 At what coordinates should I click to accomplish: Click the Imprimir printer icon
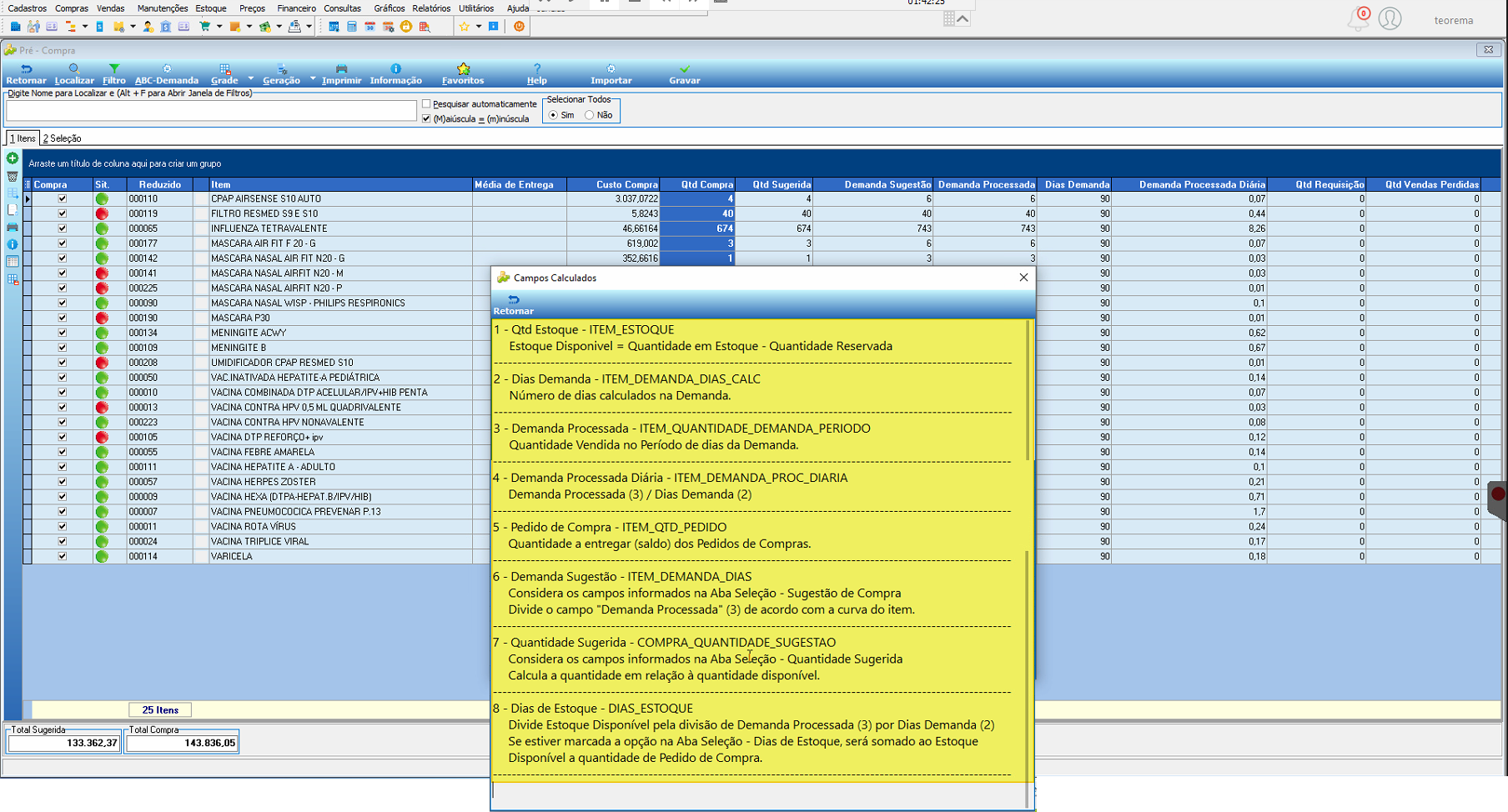point(341,69)
